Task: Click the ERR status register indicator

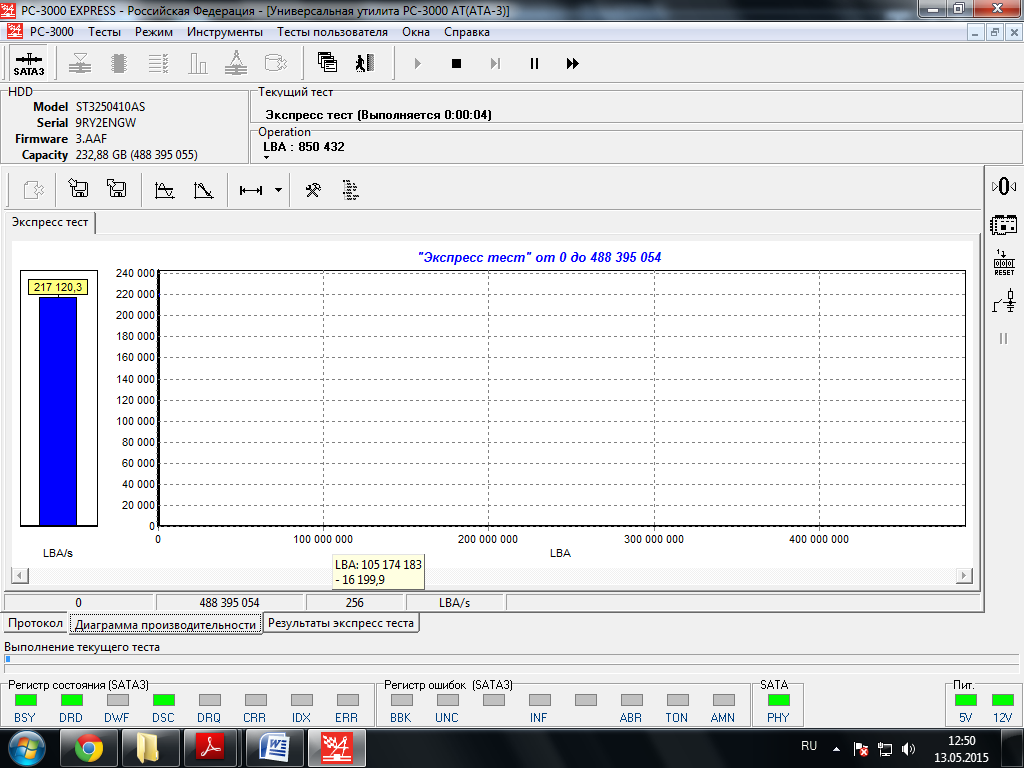Action: pos(347,700)
